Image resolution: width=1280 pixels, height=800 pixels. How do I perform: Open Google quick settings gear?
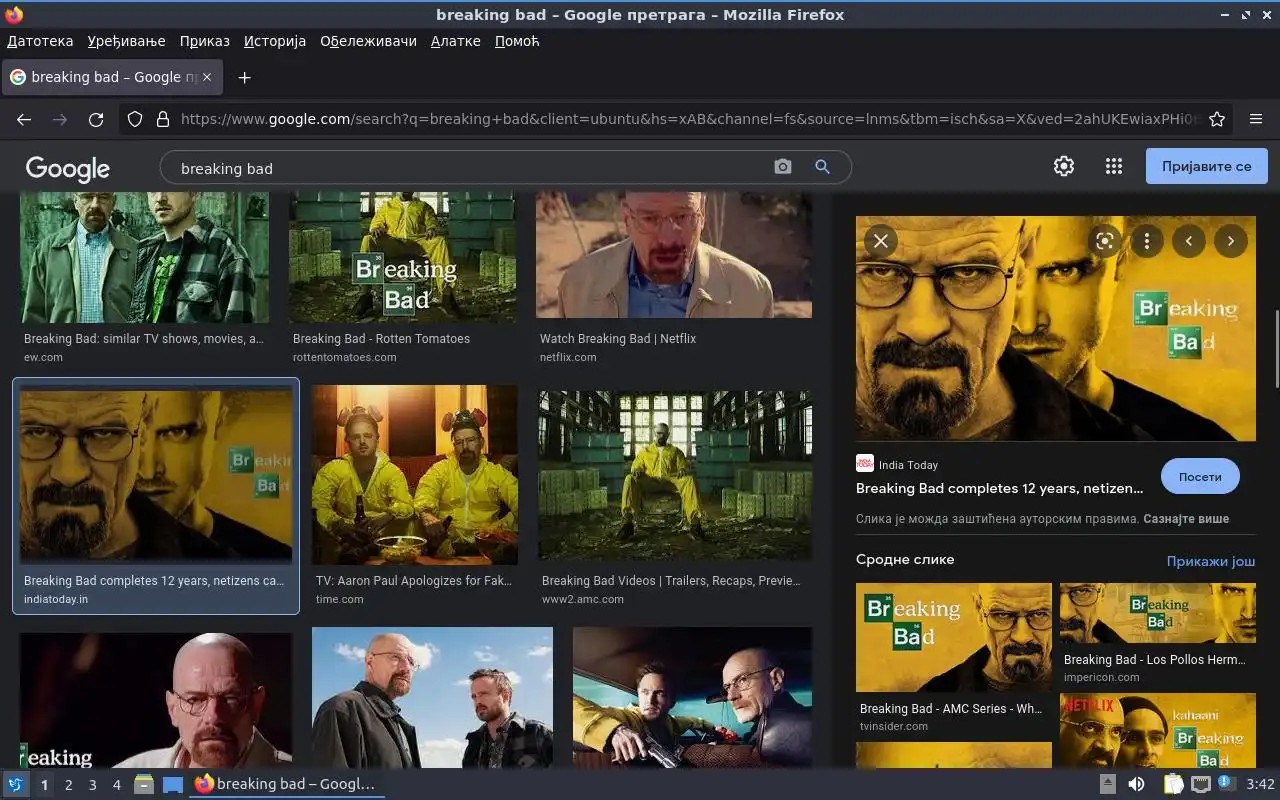coord(1064,166)
